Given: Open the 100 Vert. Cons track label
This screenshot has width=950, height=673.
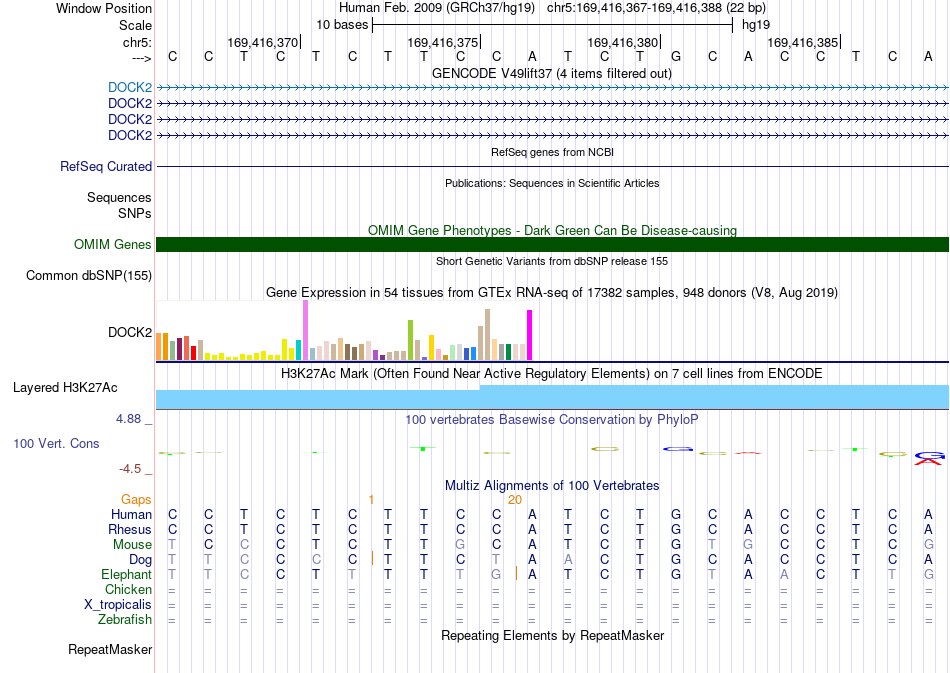Looking at the screenshot, I should click(56, 443).
